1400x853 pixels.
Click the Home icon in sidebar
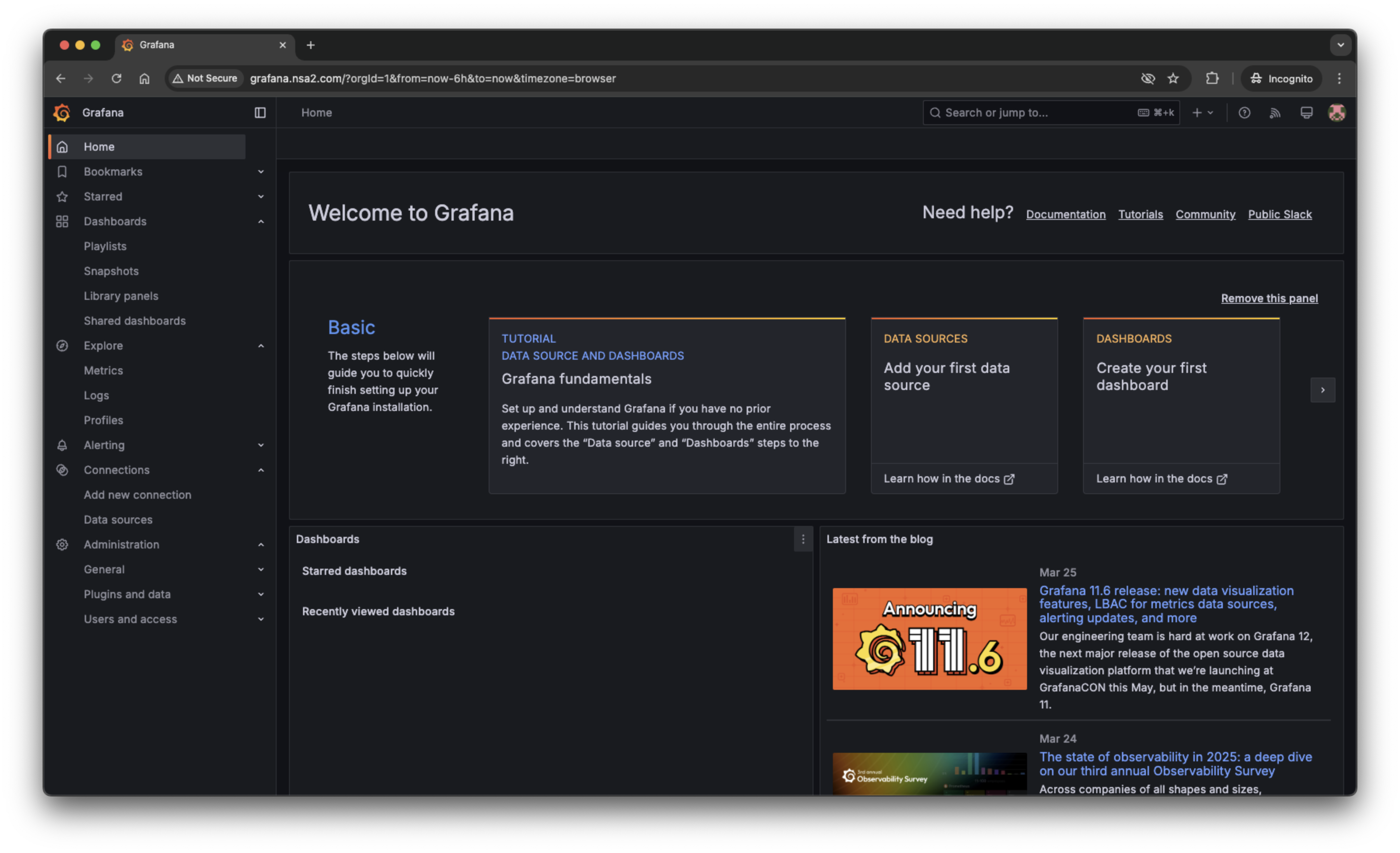[62, 146]
